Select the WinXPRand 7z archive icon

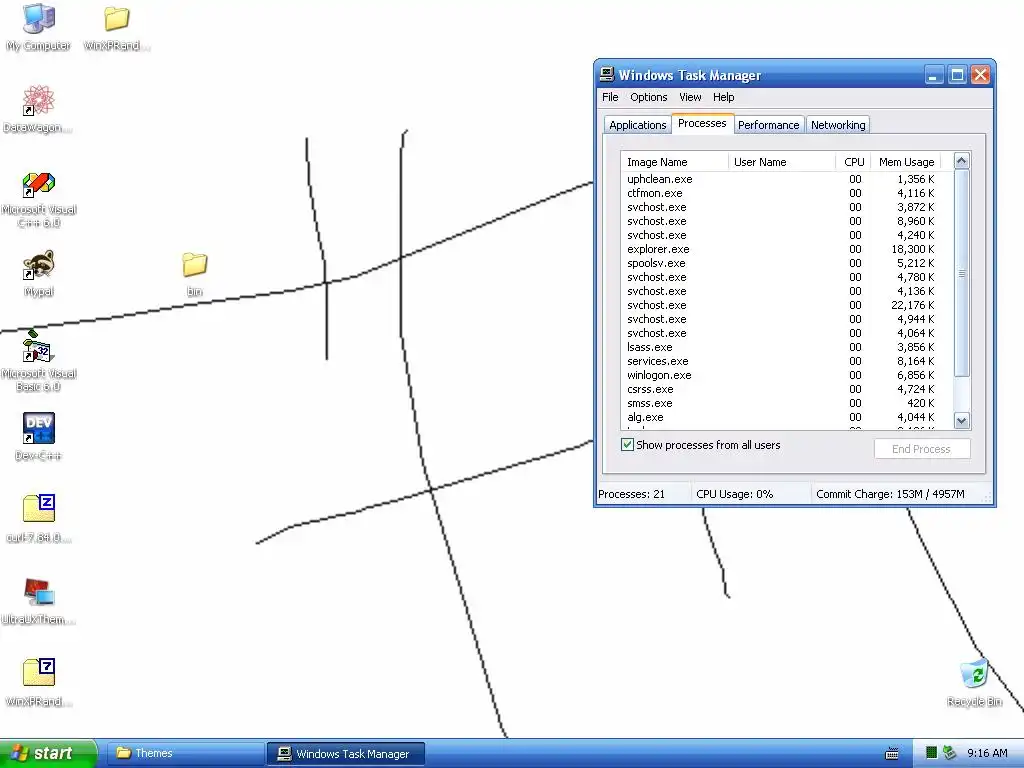39,683
